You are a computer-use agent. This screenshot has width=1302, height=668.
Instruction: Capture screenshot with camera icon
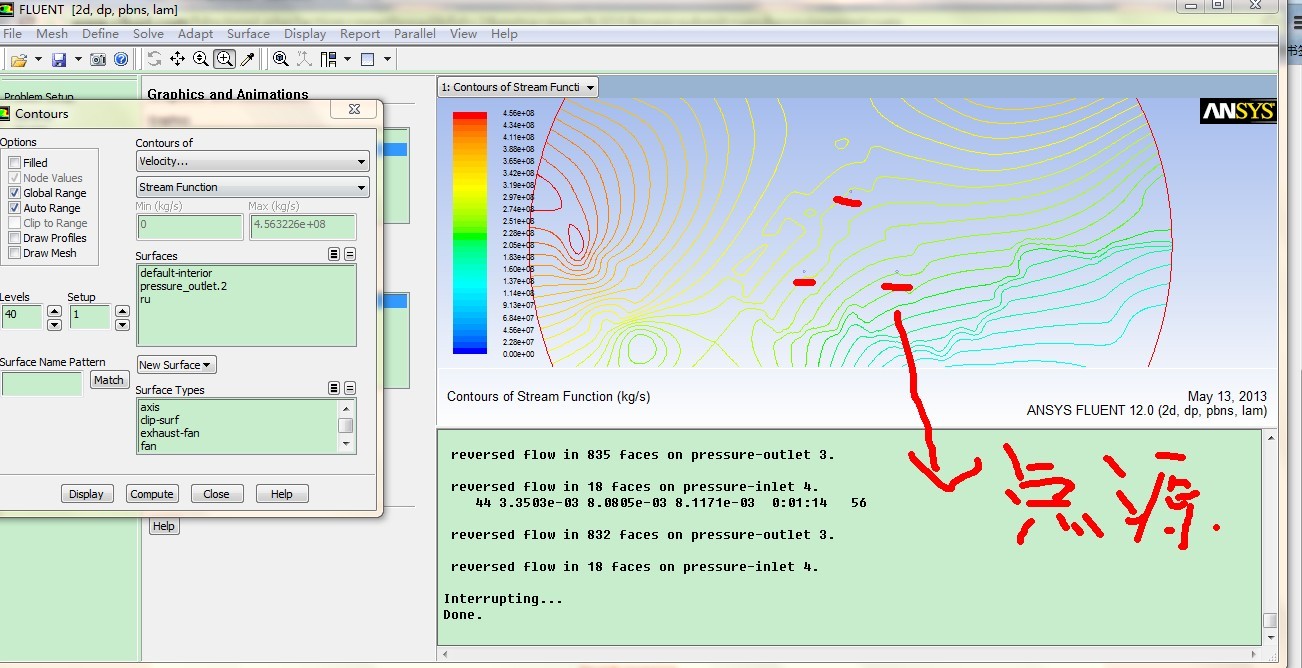(98, 60)
